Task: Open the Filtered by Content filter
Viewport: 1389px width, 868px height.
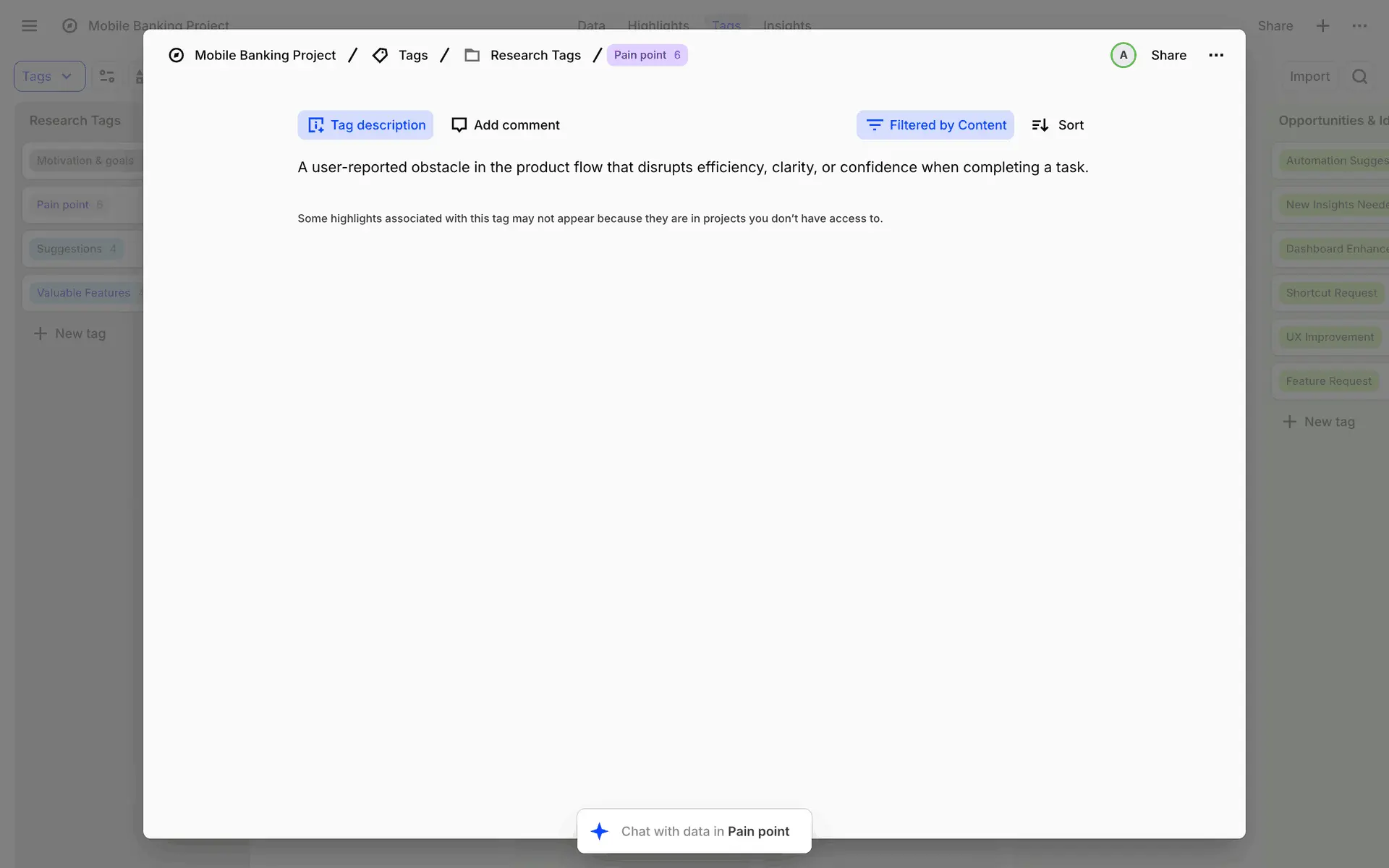Action: pos(935,125)
